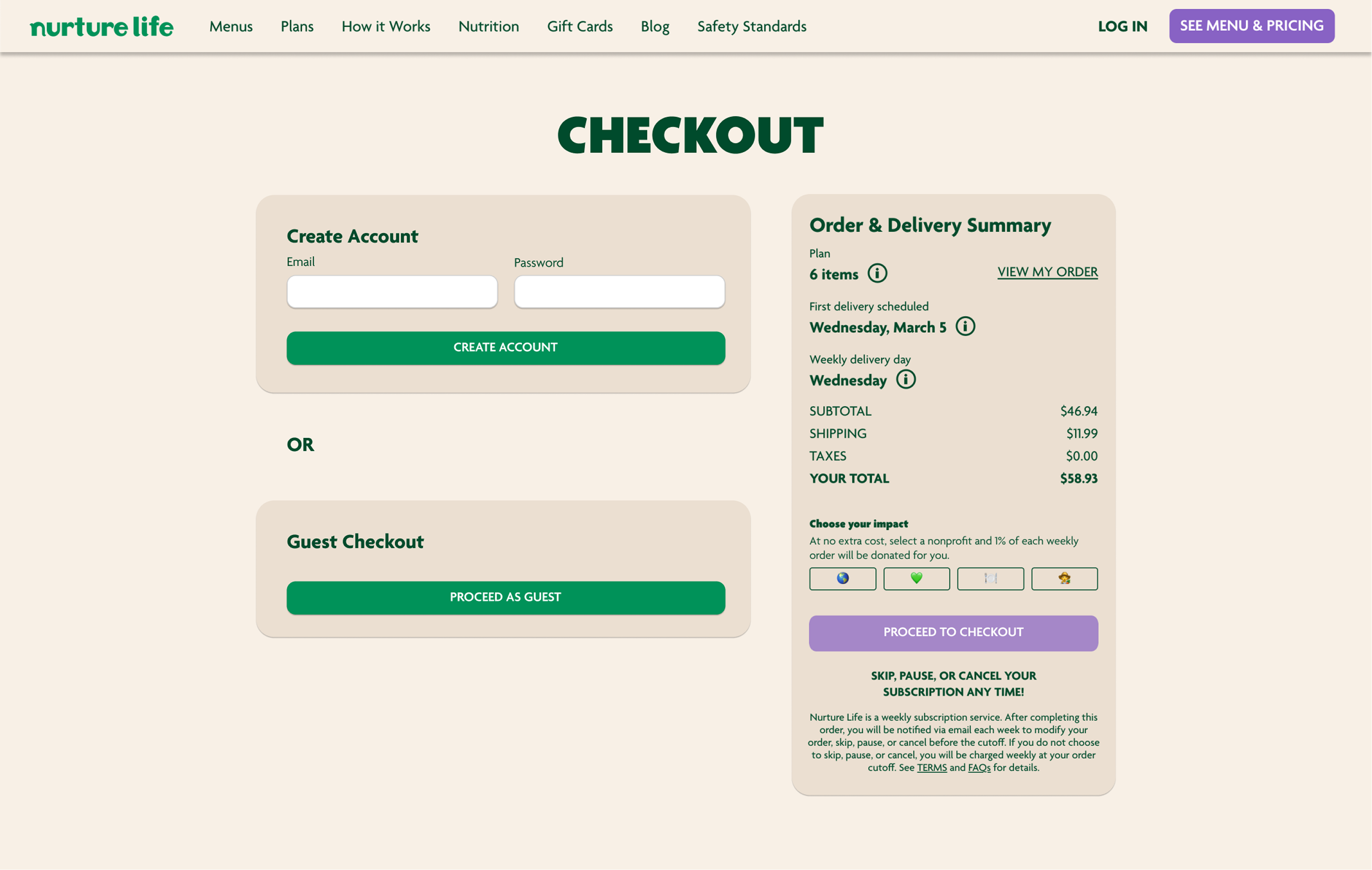Open How it Works in navigation

point(386,27)
